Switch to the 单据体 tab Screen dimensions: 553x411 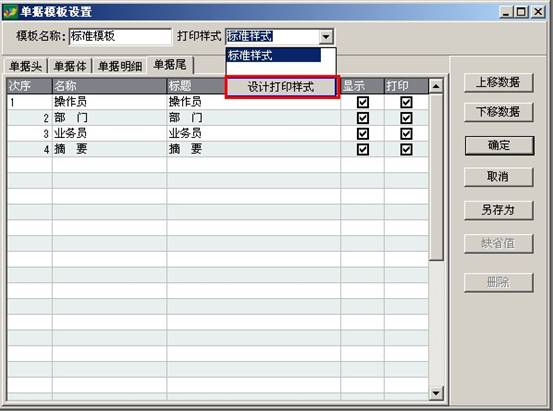(69, 66)
